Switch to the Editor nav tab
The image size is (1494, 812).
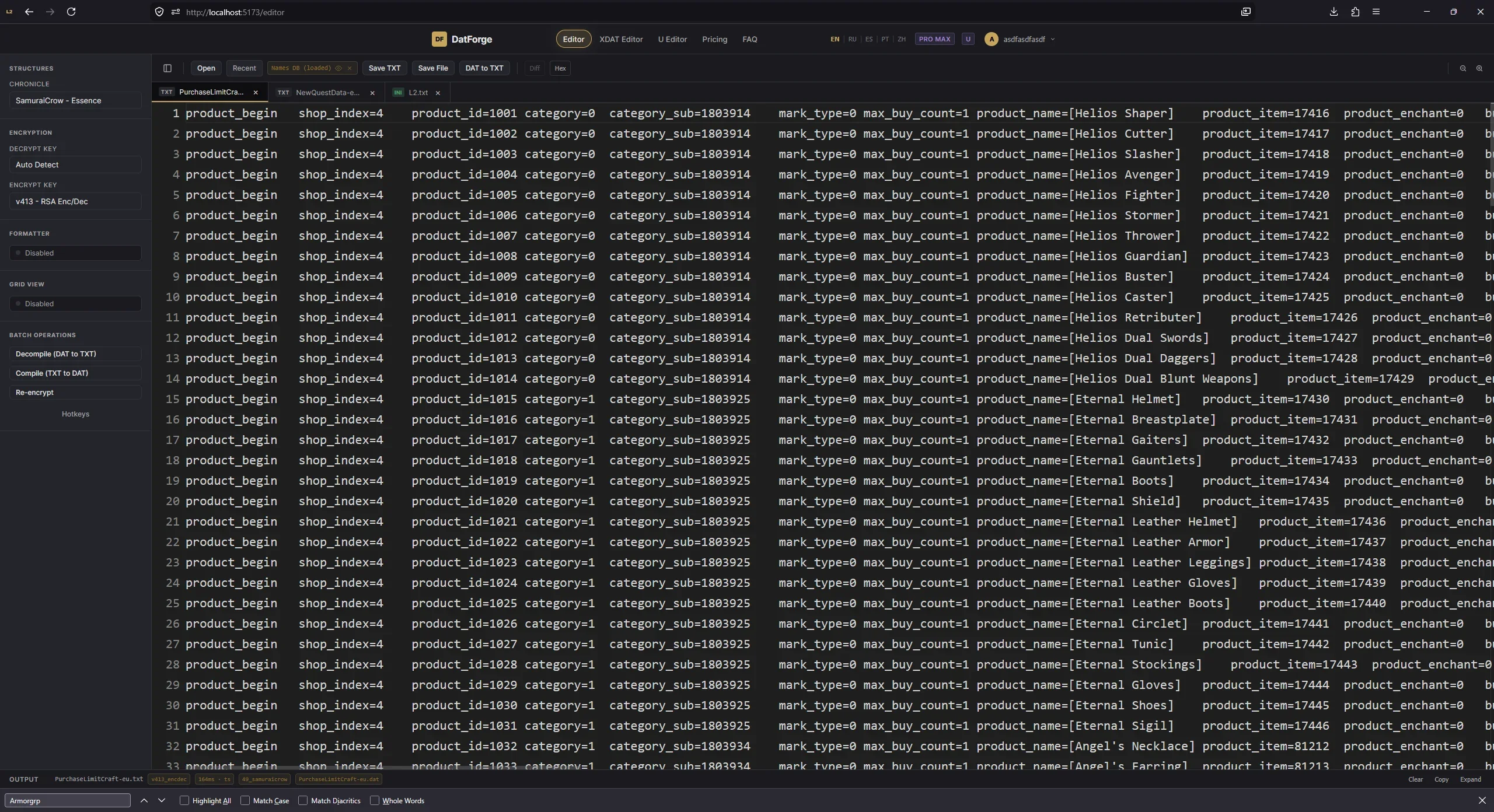tap(573, 39)
